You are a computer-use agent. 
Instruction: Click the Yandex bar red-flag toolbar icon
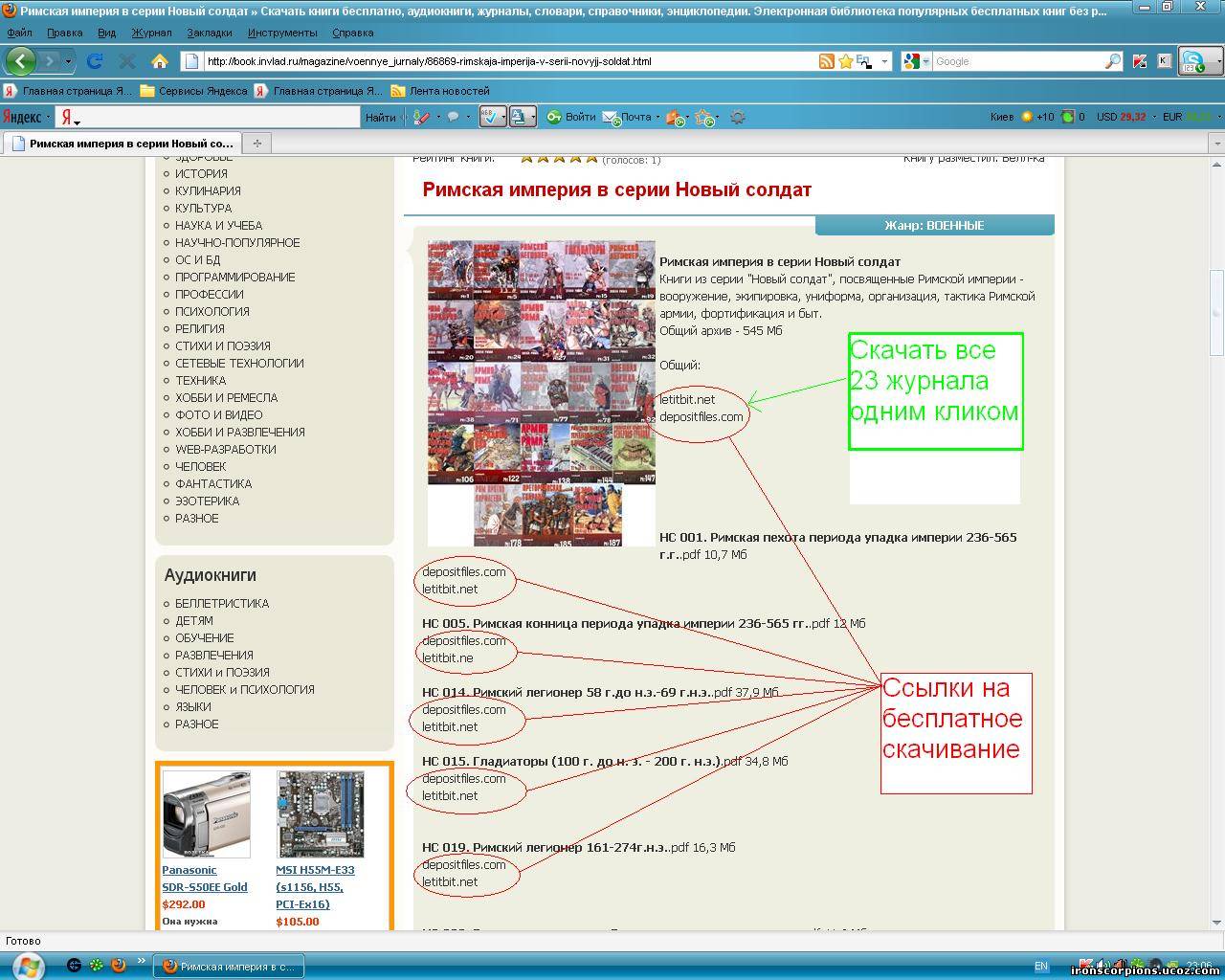tap(675, 117)
